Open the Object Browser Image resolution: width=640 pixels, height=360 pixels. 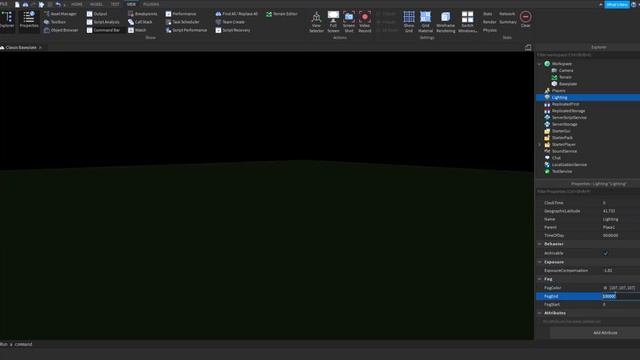pos(61,30)
